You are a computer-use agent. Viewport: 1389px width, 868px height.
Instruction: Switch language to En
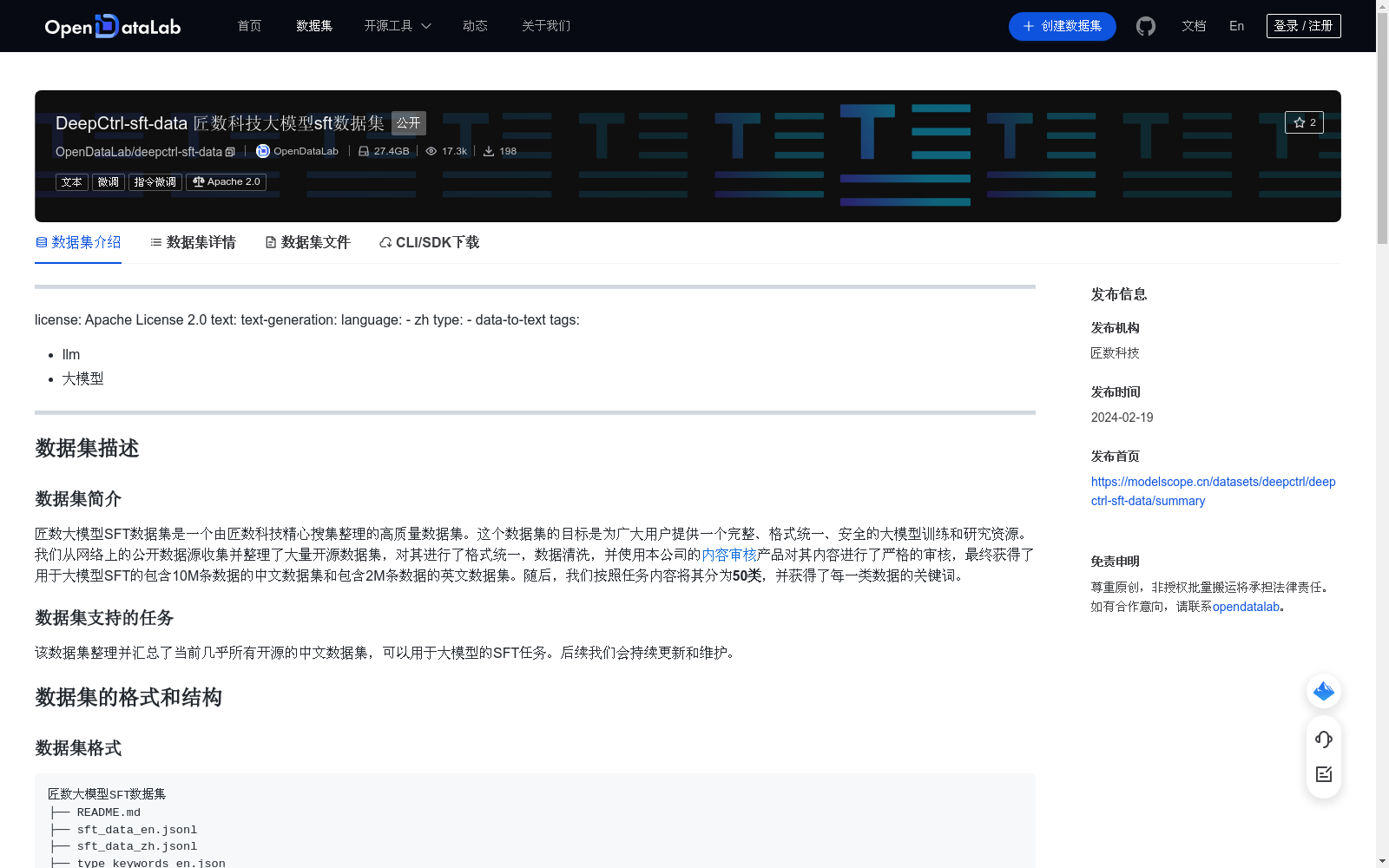point(1236,26)
